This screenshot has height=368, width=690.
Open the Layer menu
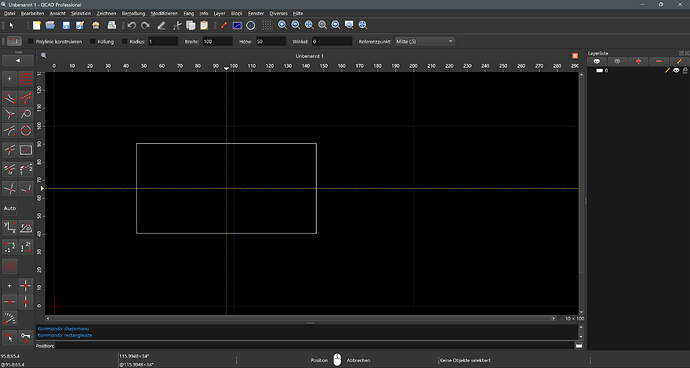[219, 13]
